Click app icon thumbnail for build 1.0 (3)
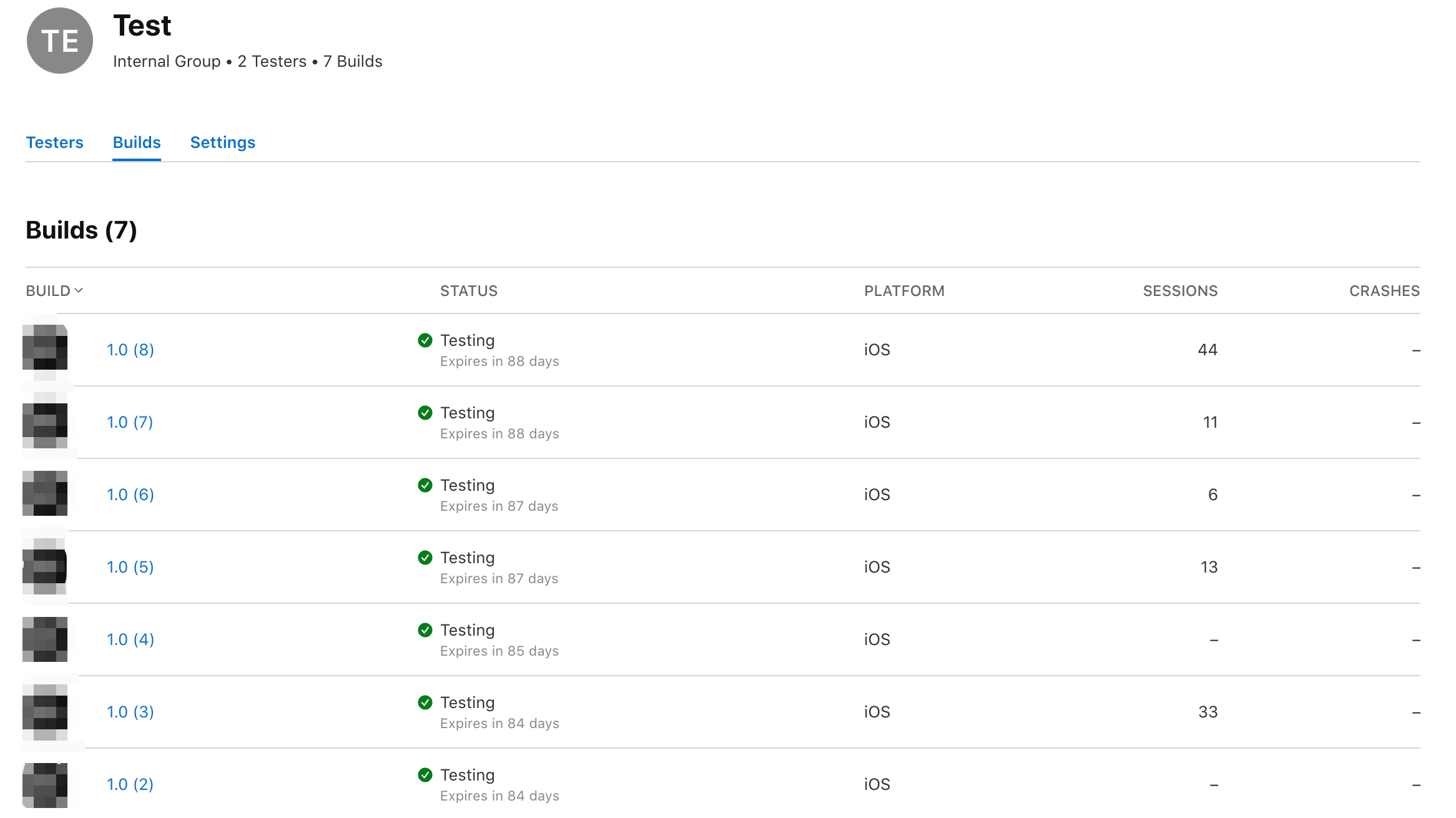The width and height of the screenshot is (1456, 818). click(x=45, y=712)
